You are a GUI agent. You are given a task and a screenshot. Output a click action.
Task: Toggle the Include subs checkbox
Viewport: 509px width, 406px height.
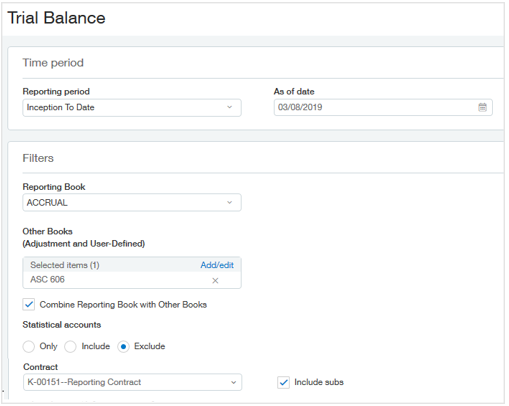283,382
